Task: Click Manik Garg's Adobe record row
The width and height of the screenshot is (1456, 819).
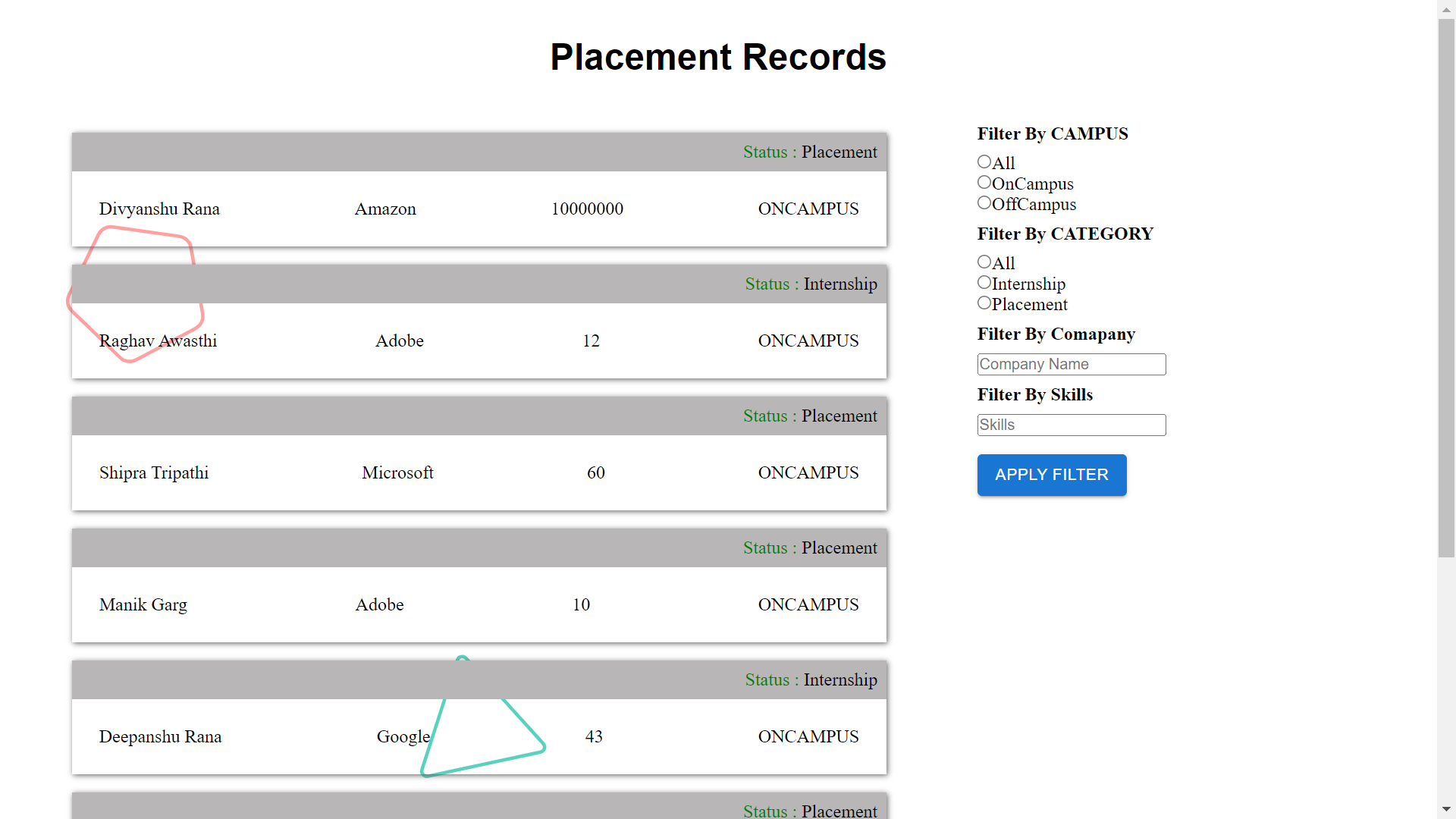Action: click(379, 605)
